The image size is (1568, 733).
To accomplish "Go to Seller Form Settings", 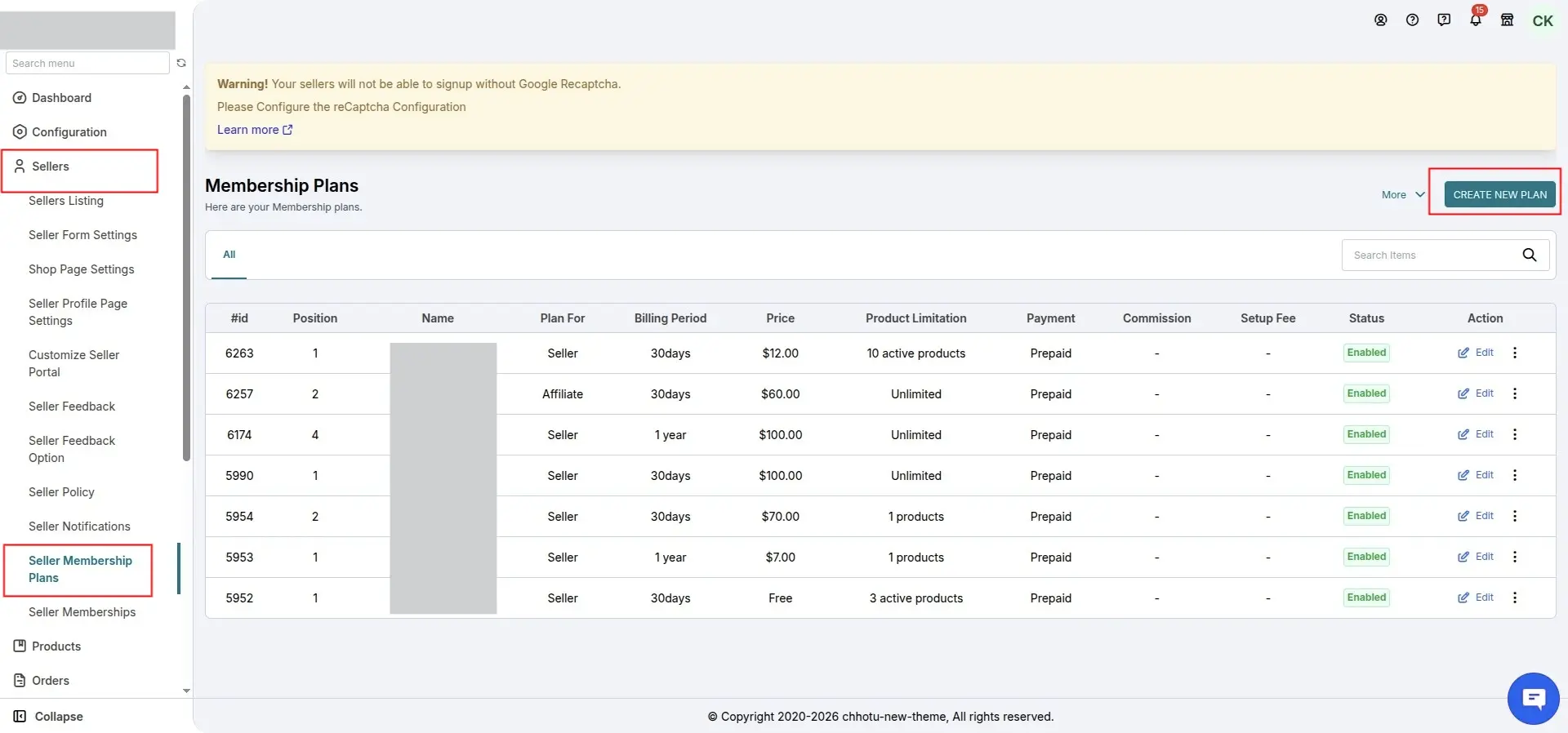I will click(x=82, y=235).
